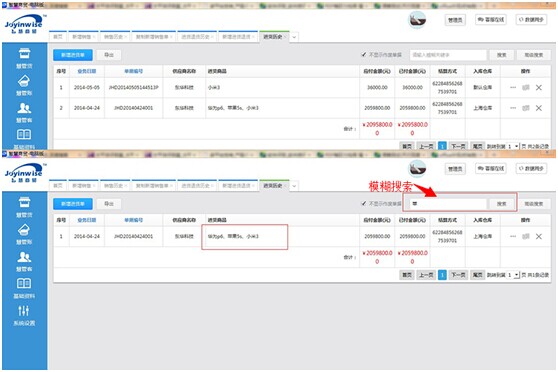558x372 pixels.
Task: Go to 下一页 in upper window pagination
Action: click(x=458, y=146)
